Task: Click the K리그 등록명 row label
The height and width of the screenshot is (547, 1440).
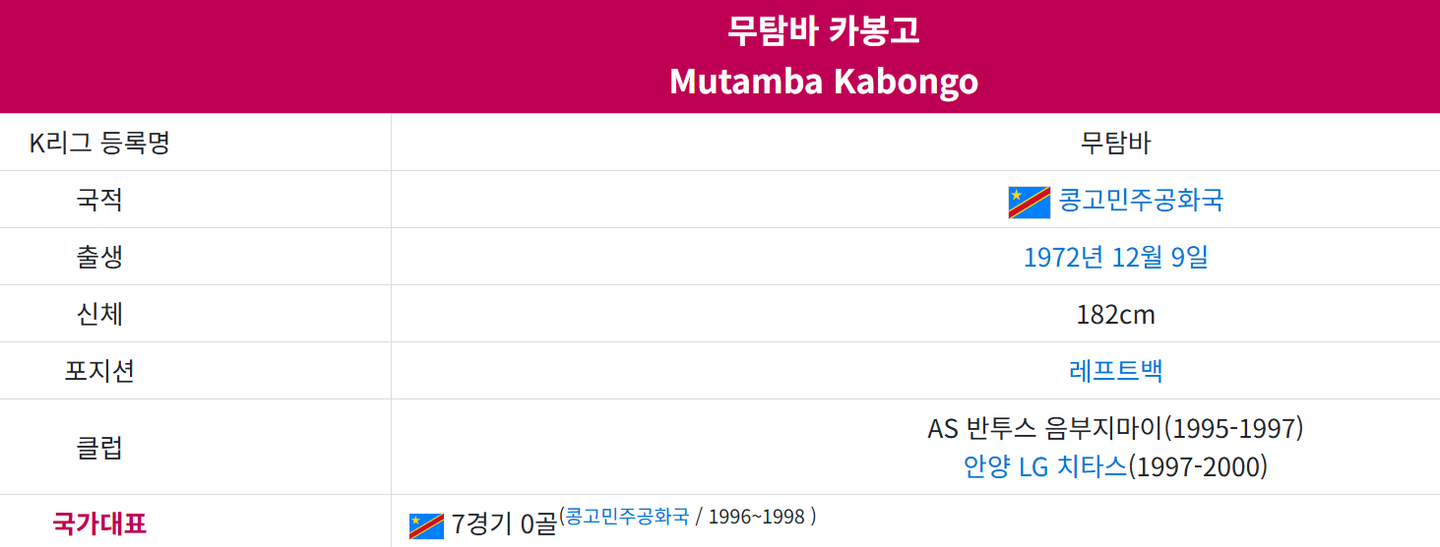Action: tap(100, 143)
